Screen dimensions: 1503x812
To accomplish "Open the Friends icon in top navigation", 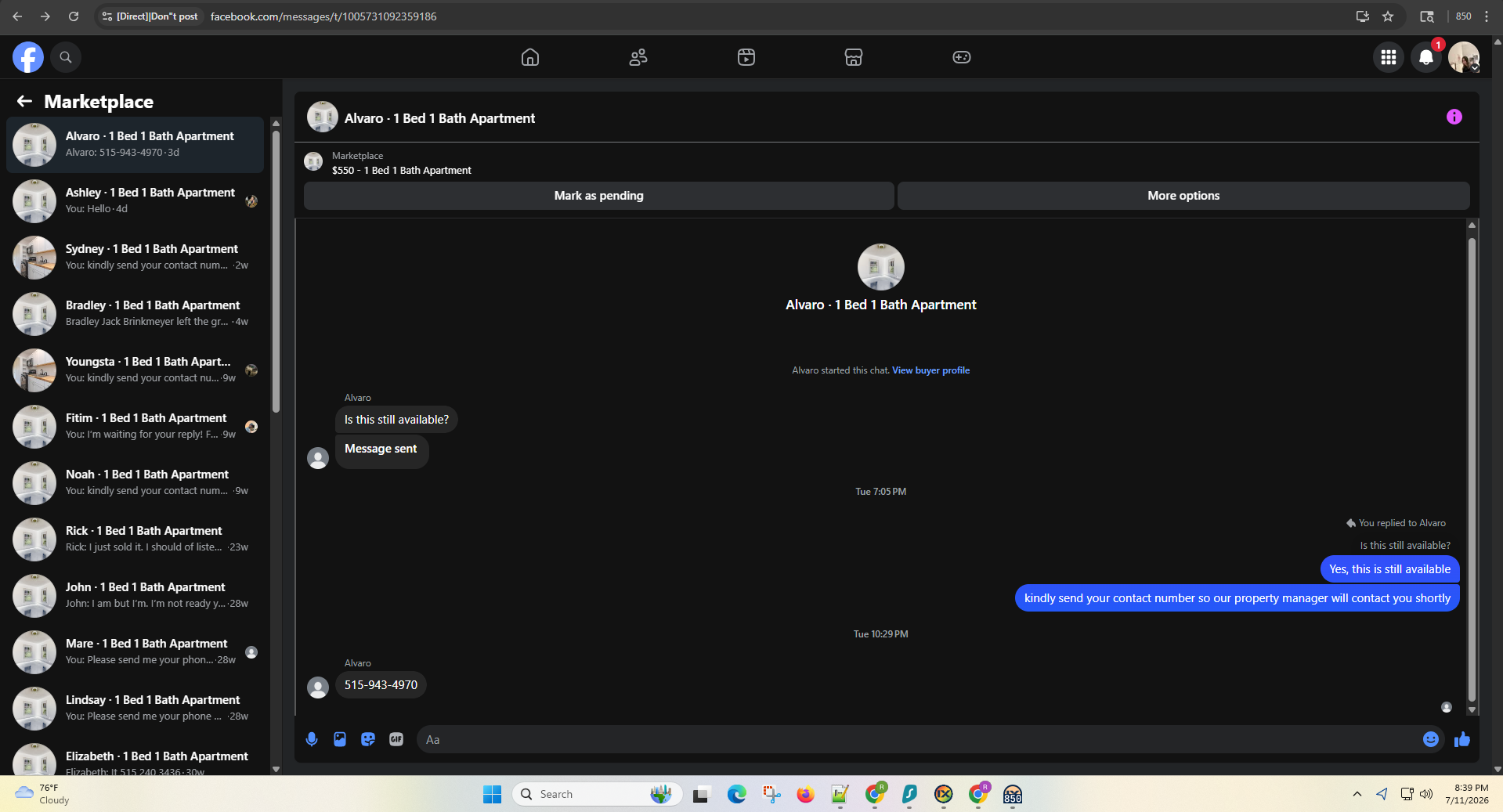I will click(638, 57).
